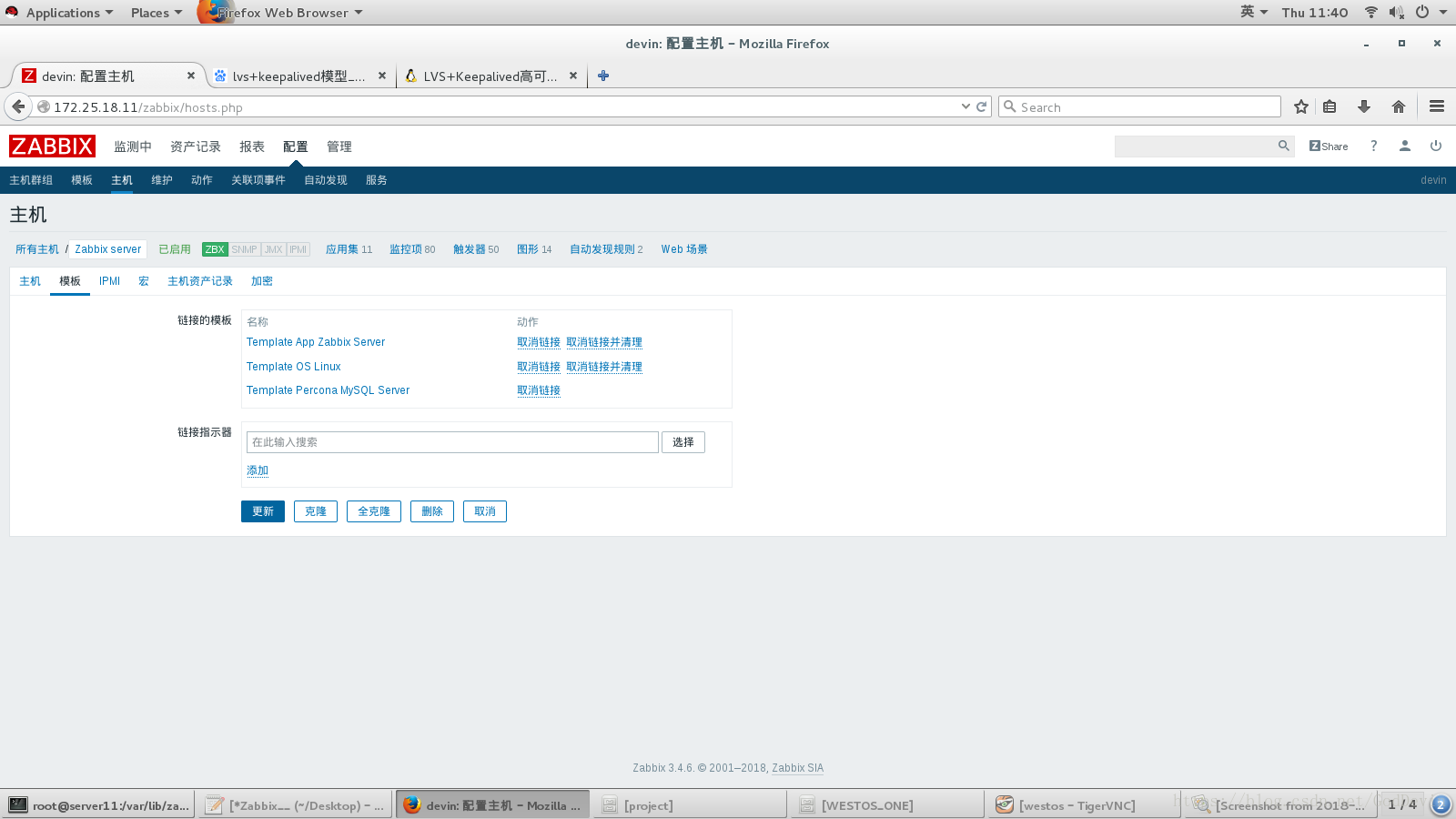Open the system power menu icon
Viewport: 1456px width, 819px height.
point(1422,12)
